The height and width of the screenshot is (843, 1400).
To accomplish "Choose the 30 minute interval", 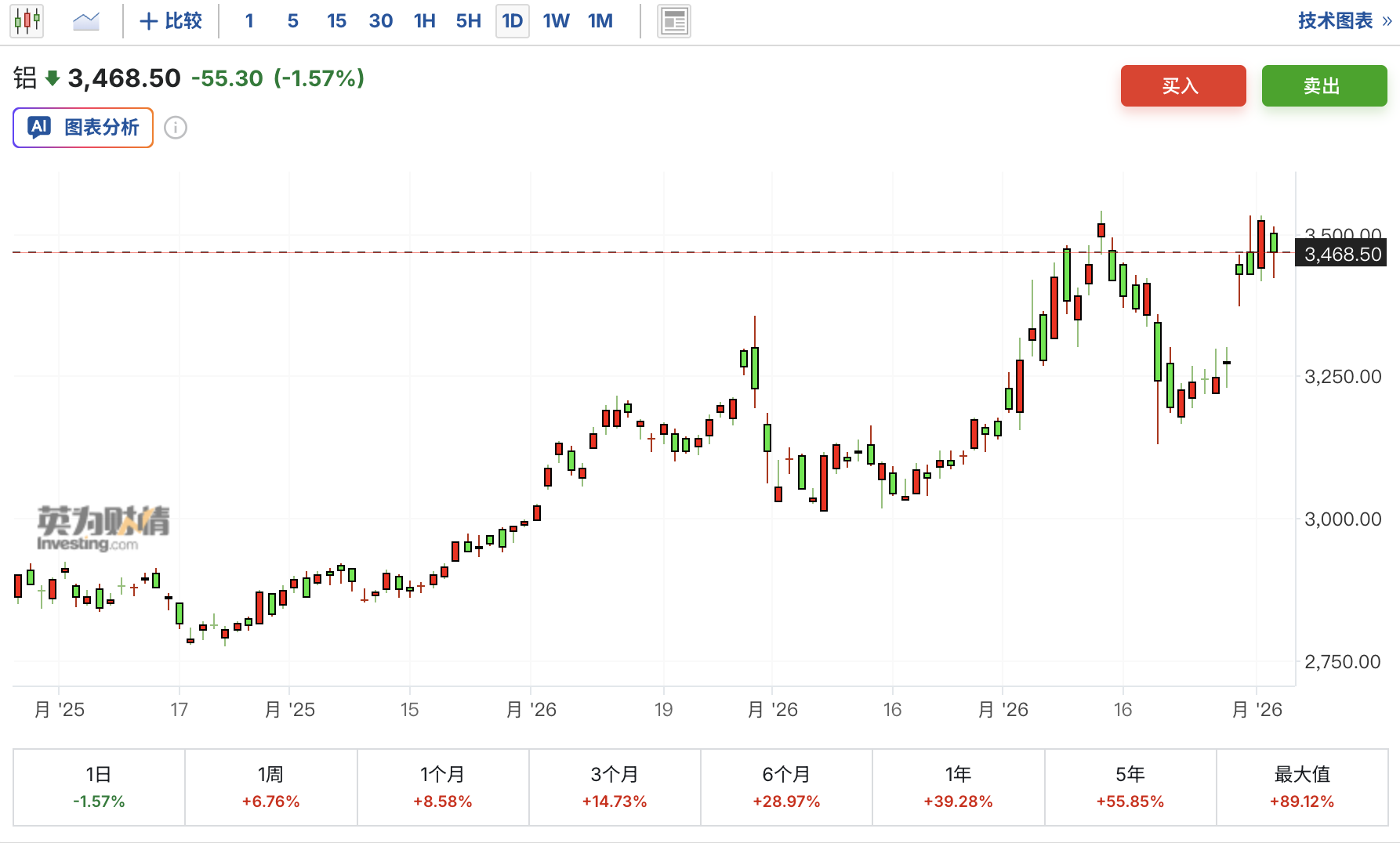I will [x=380, y=21].
